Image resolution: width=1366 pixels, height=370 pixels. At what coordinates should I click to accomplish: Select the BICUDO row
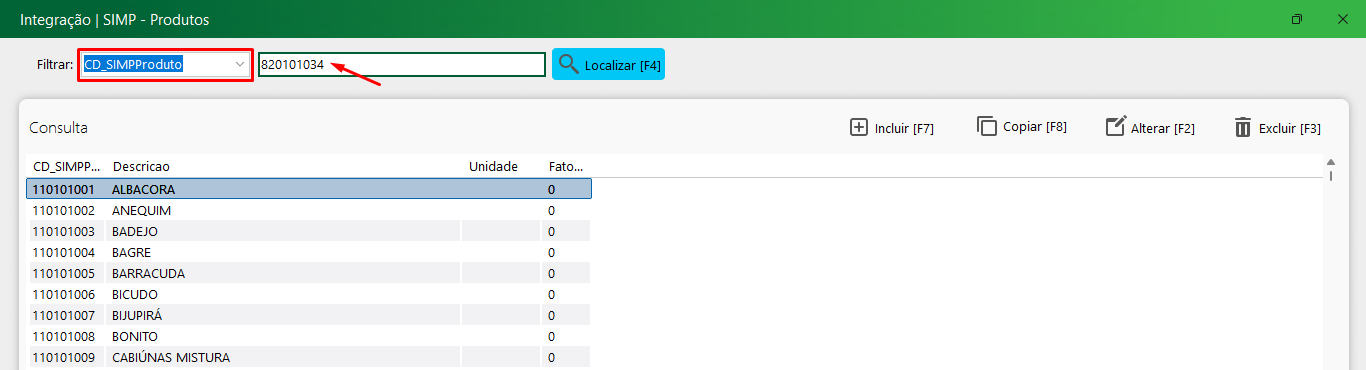(309, 294)
